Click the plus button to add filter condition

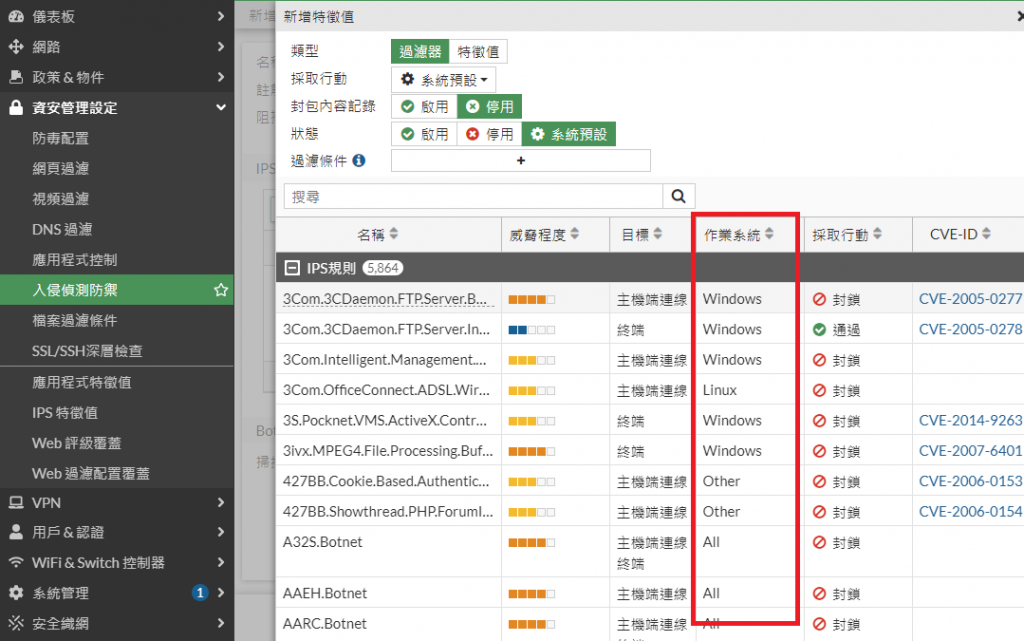(x=520, y=160)
